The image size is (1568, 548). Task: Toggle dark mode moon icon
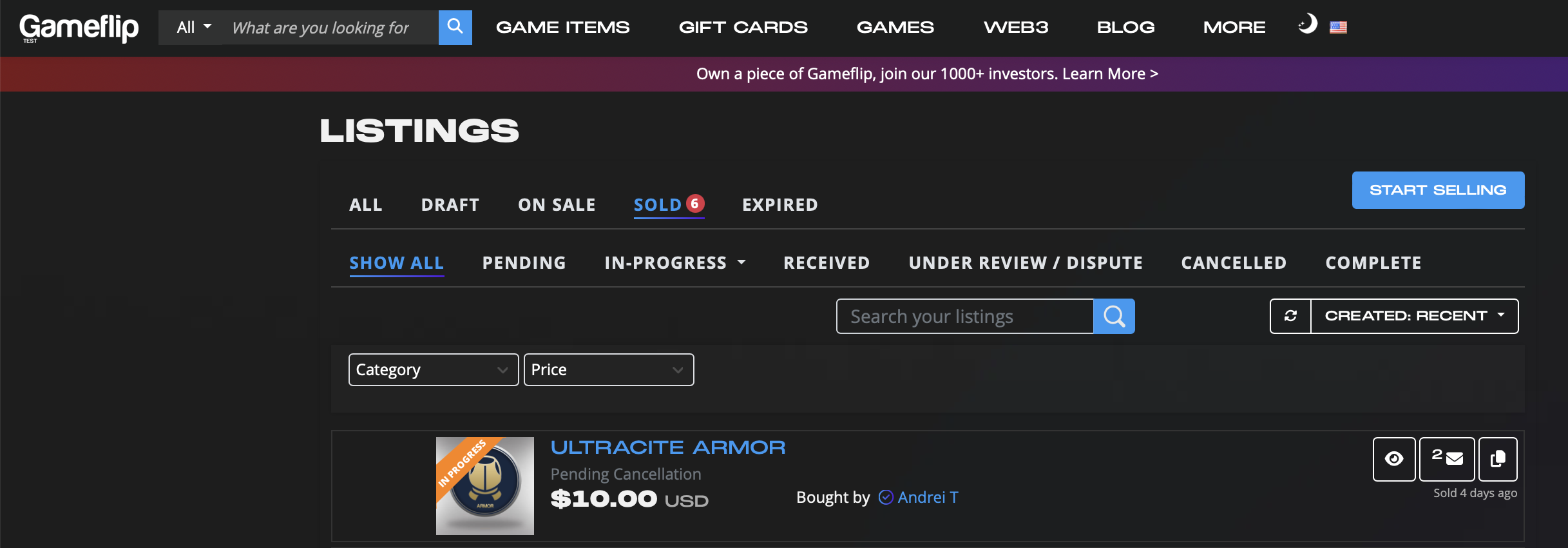1307,25
